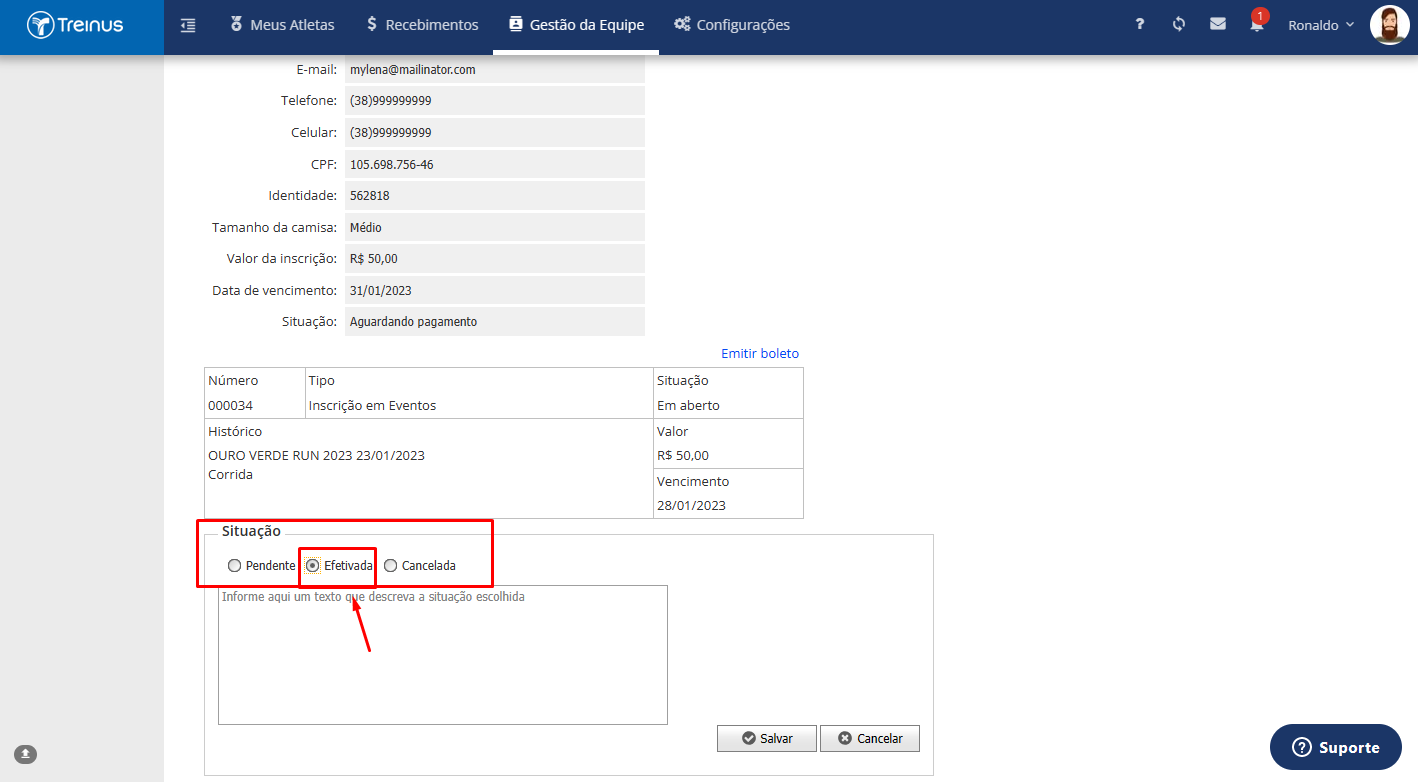This screenshot has width=1418, height=782.
Task: Click the Identidade value 562818
Action: tap(495, 195)
